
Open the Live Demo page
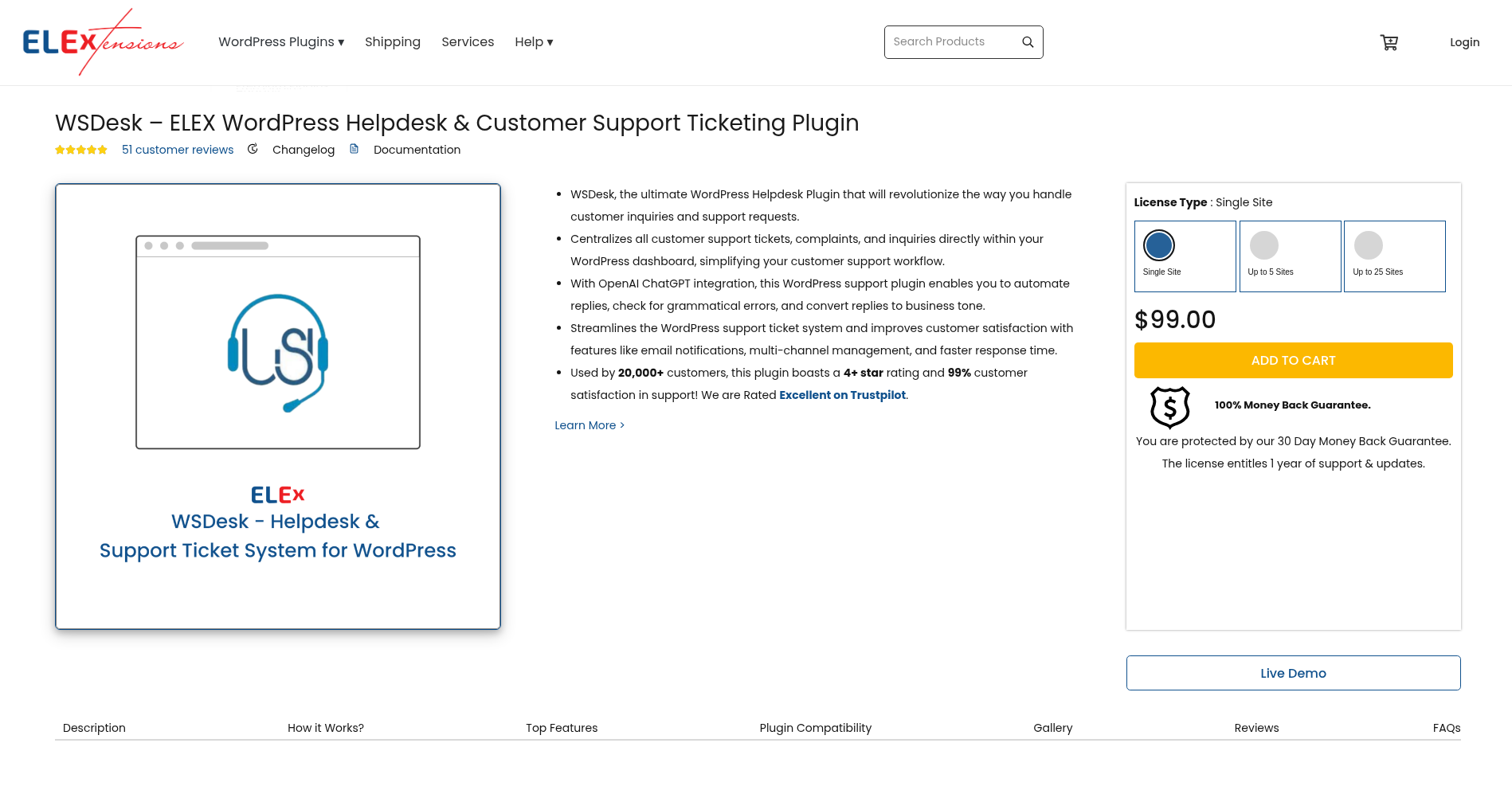1293,673
